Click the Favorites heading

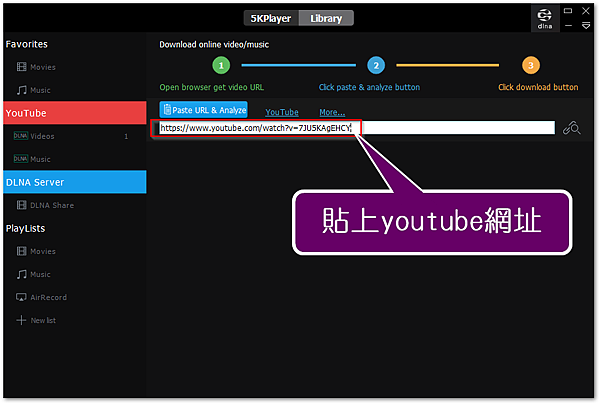27,44
